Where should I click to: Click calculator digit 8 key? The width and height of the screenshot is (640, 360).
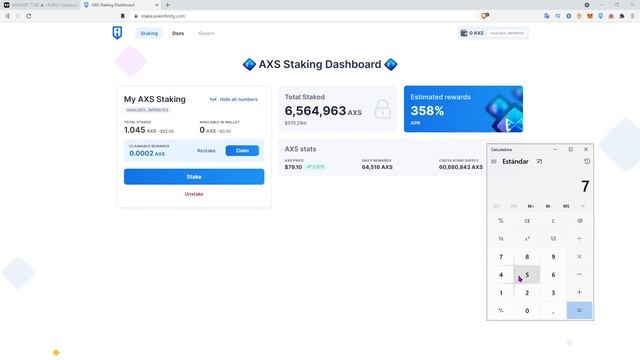527,257
